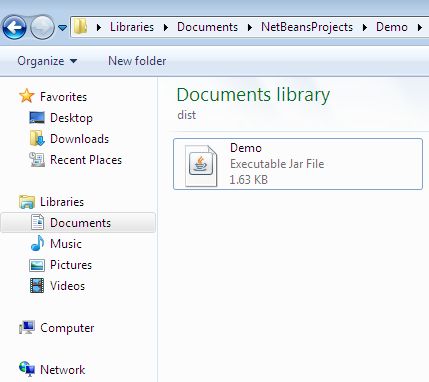Click the Documents library page icon

[x=37, y=222]
